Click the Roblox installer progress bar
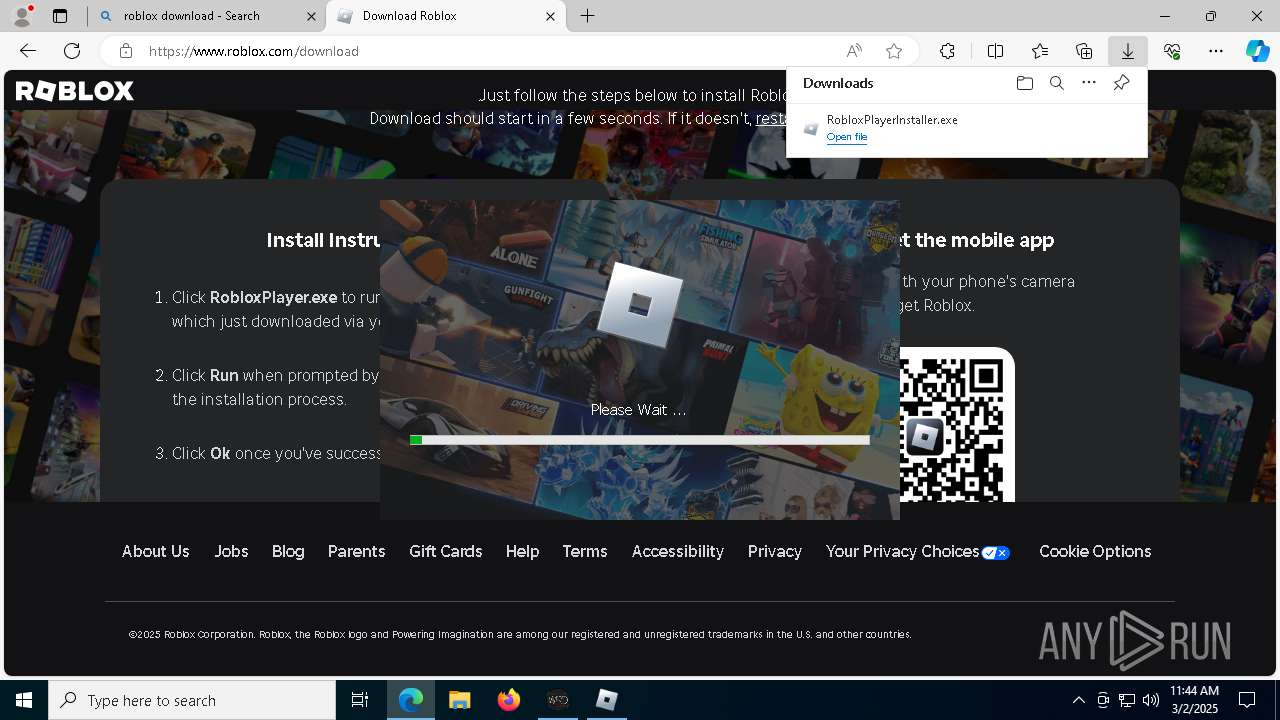This screenshot has height=720, width=1280. 640,440
